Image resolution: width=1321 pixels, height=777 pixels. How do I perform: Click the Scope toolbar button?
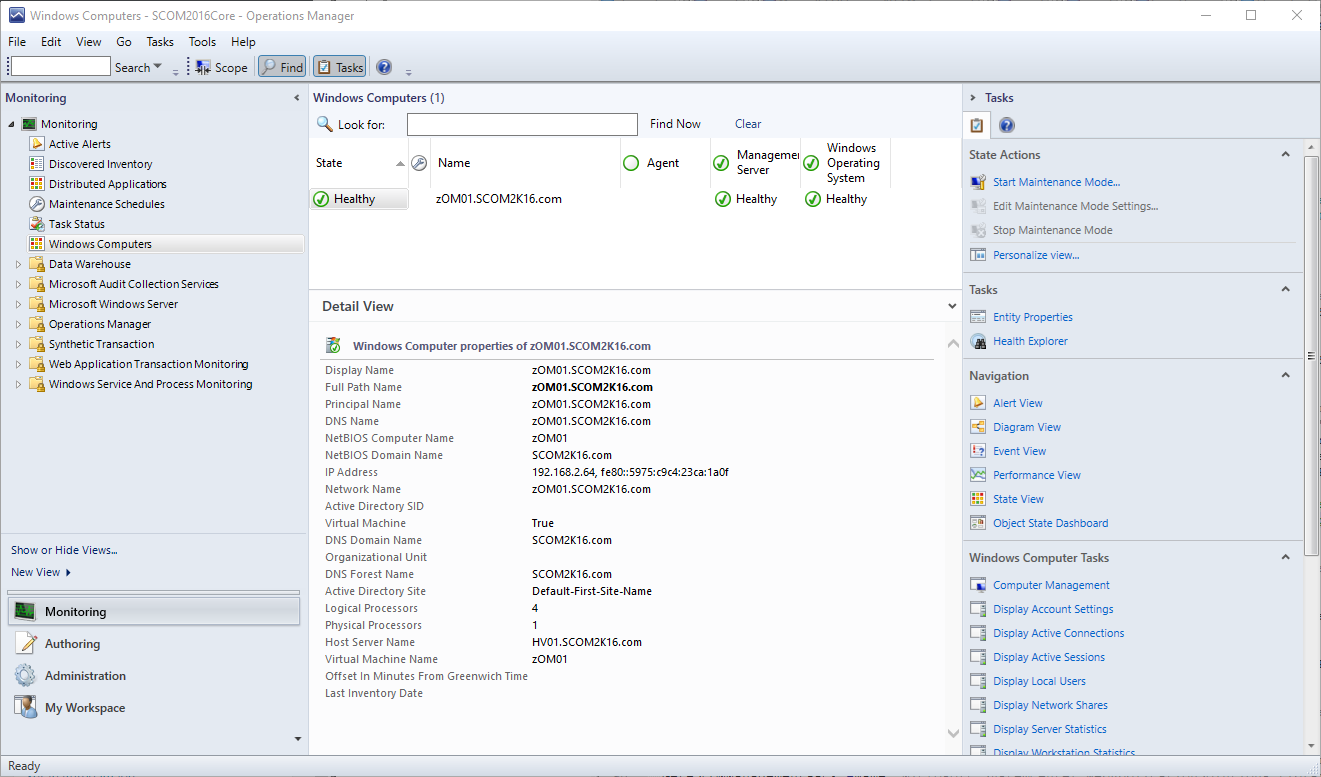pos(221,67)
